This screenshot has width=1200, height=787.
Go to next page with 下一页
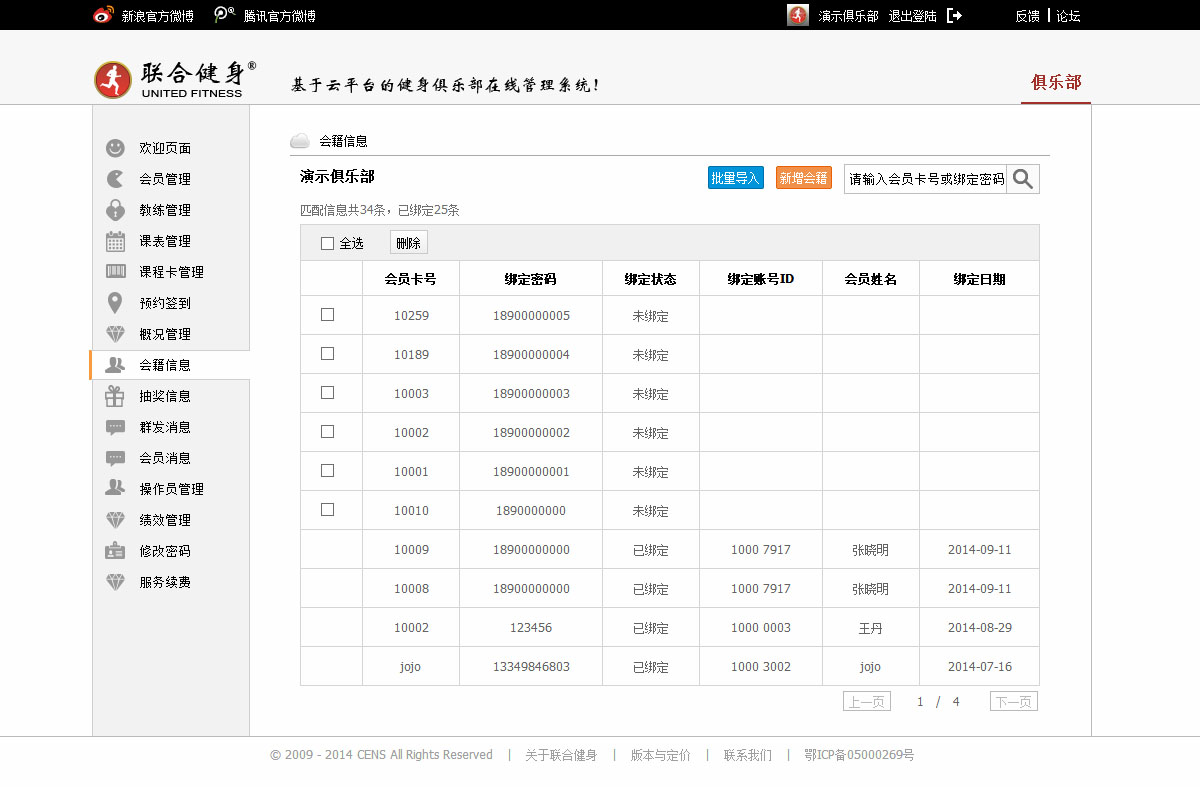(x=1013, y=702)
